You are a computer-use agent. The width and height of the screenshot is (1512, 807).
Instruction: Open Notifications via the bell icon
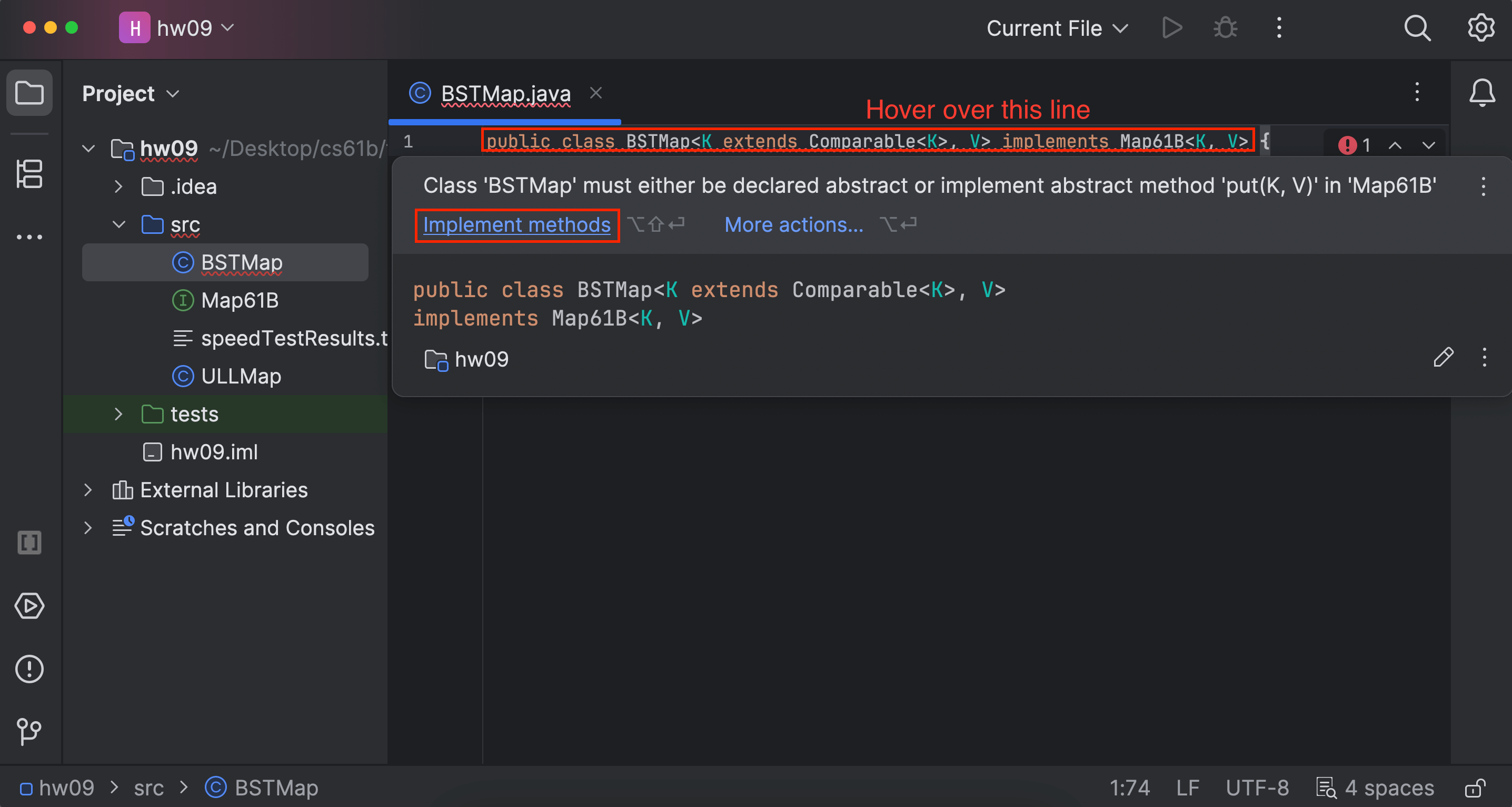point(1481,92)
